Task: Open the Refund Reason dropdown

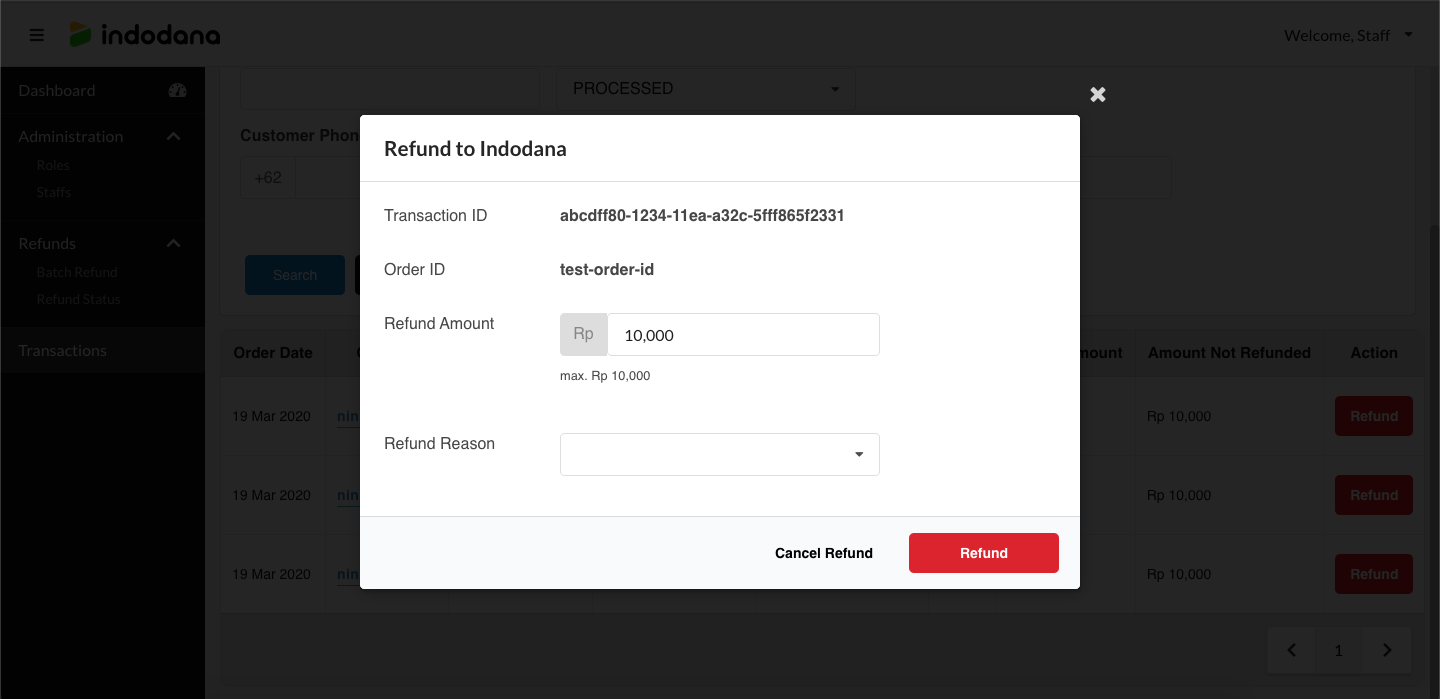Action: pyautogui.click(x=720, y=454)
